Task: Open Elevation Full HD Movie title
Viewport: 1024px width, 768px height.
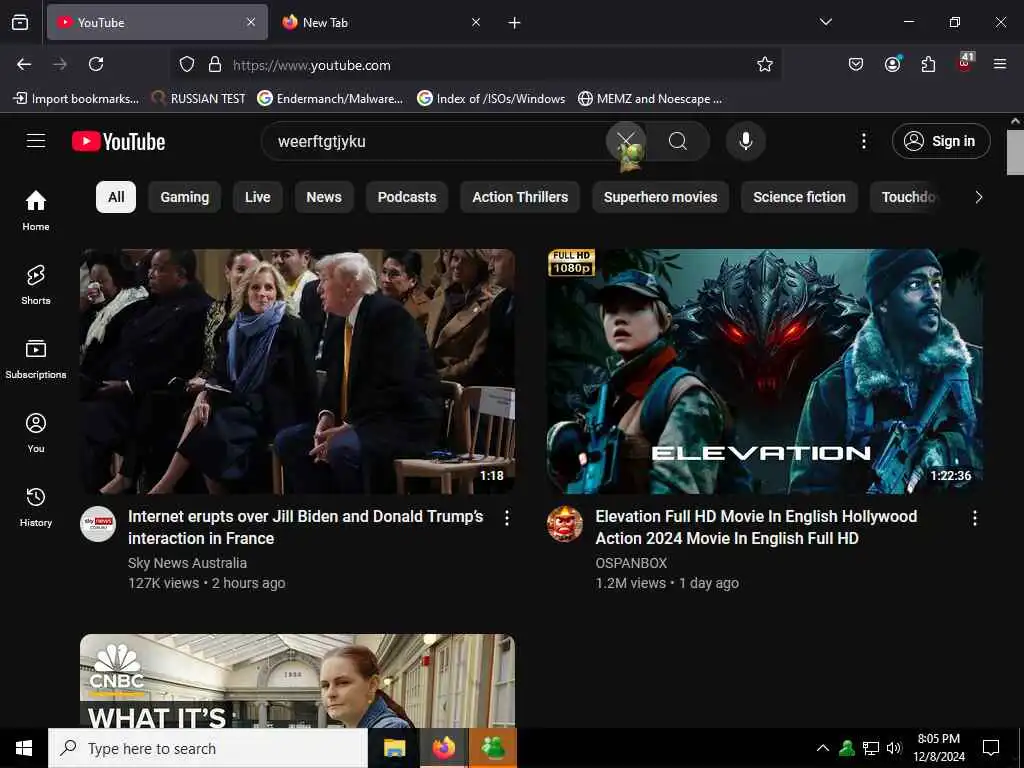Action: (x=756, y=527)
